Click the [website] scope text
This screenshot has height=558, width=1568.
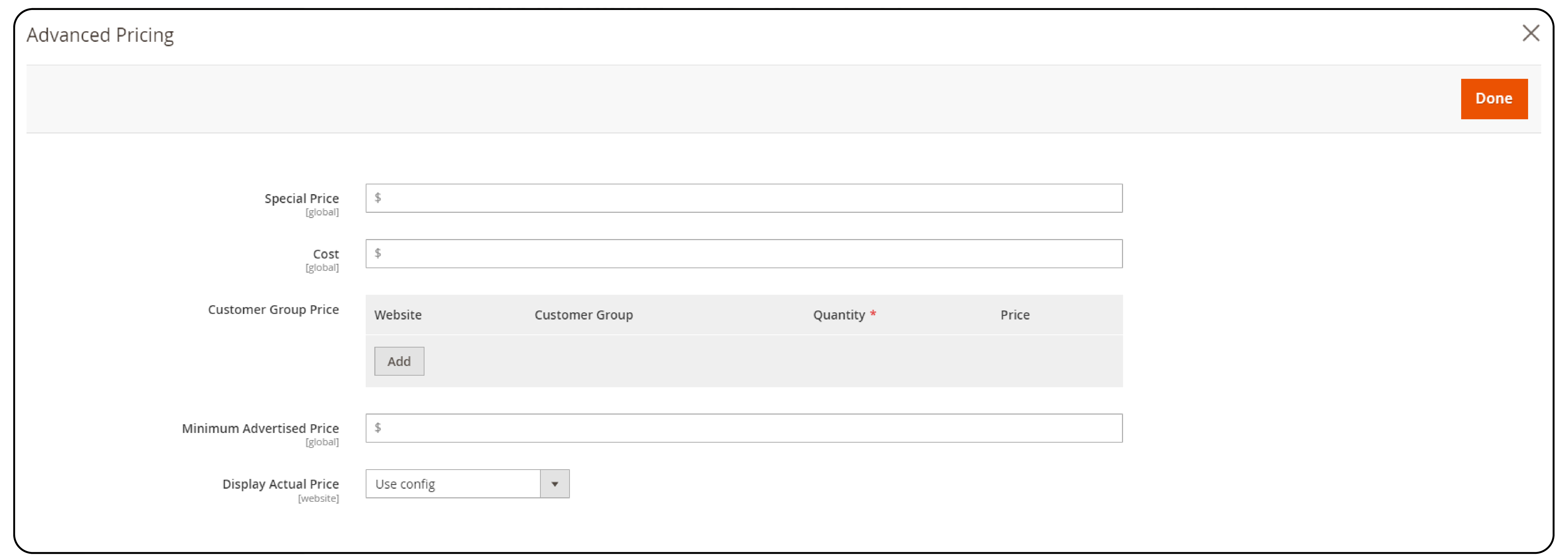(318, 498)
